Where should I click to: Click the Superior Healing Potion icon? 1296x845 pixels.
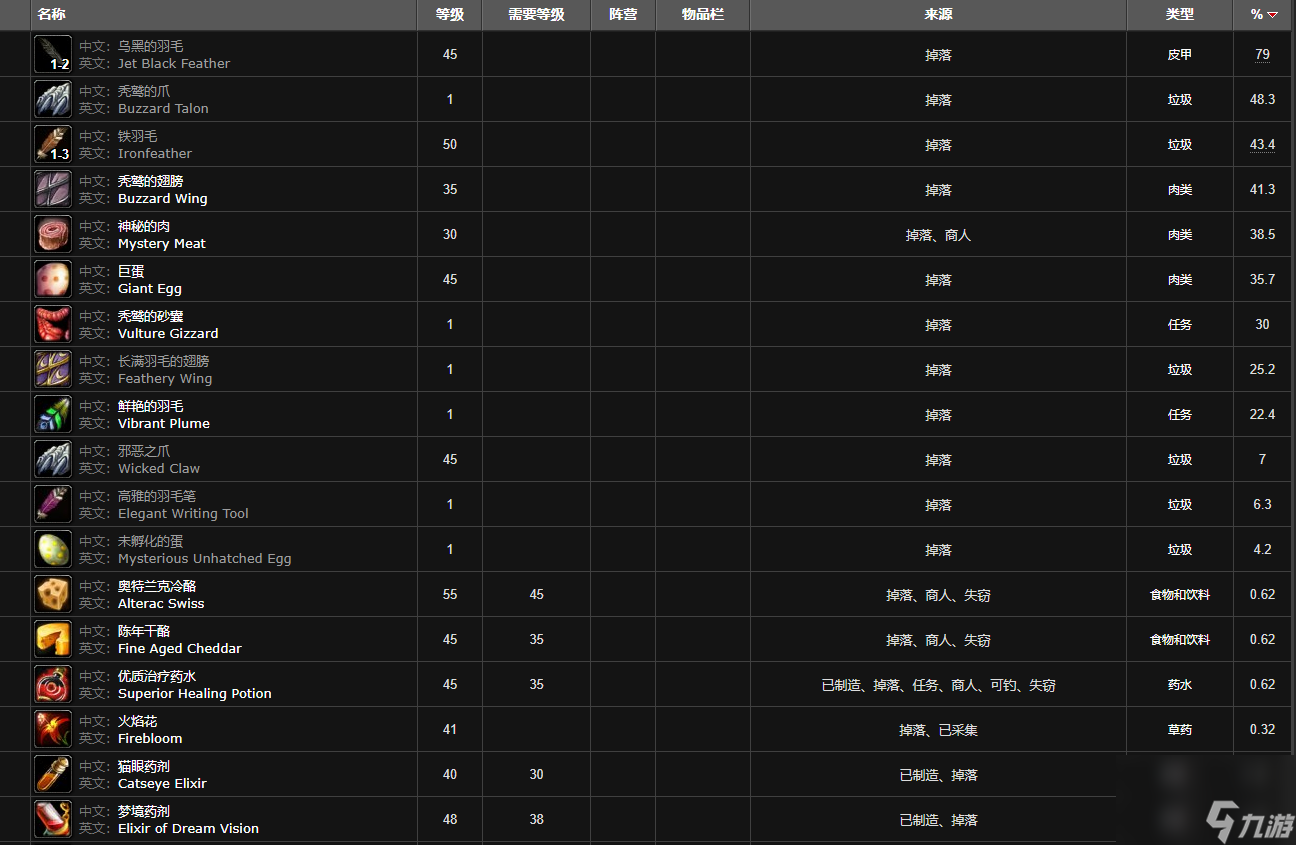tap(53, 685)
